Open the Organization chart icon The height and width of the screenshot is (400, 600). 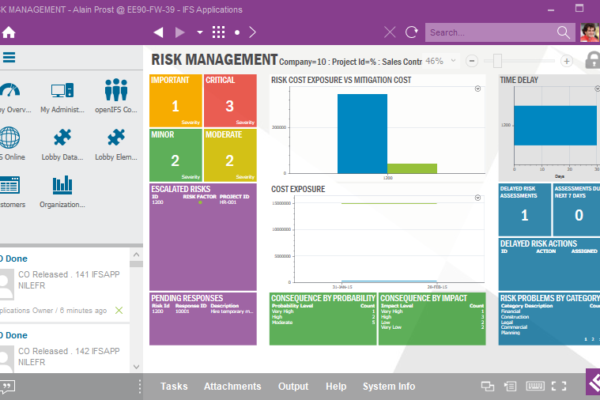[63, 190]
